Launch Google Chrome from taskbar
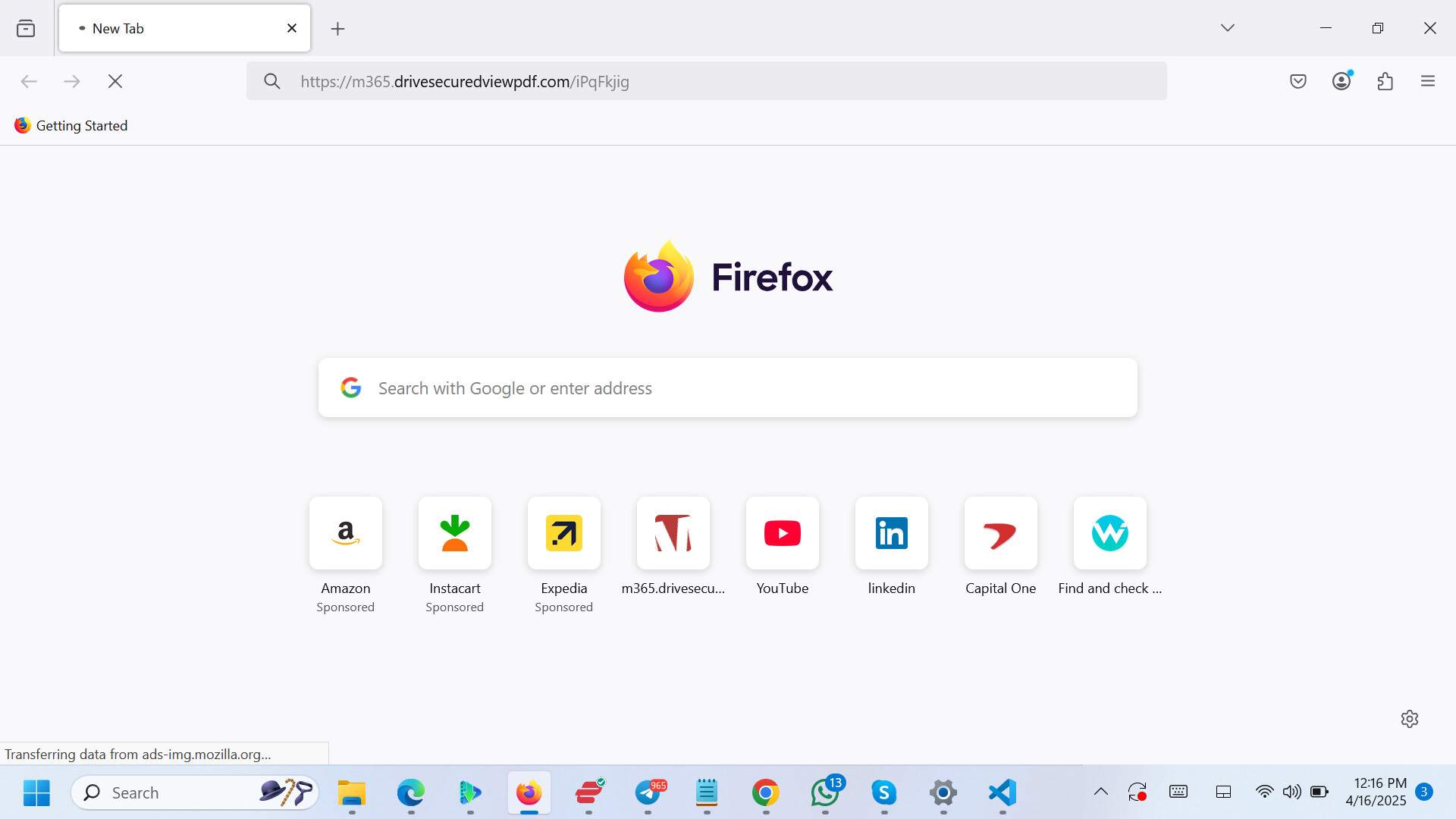Screen dimensions: 1456x819 tap(766, 792)
